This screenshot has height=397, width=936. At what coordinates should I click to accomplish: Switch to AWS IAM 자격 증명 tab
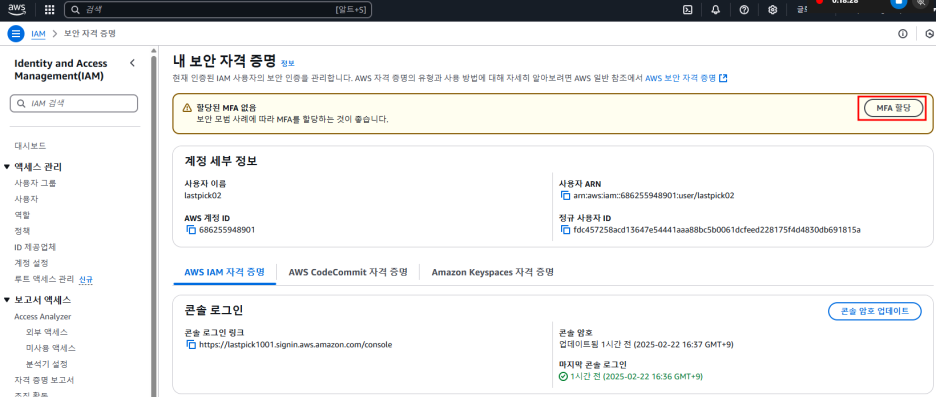(224, 272)
